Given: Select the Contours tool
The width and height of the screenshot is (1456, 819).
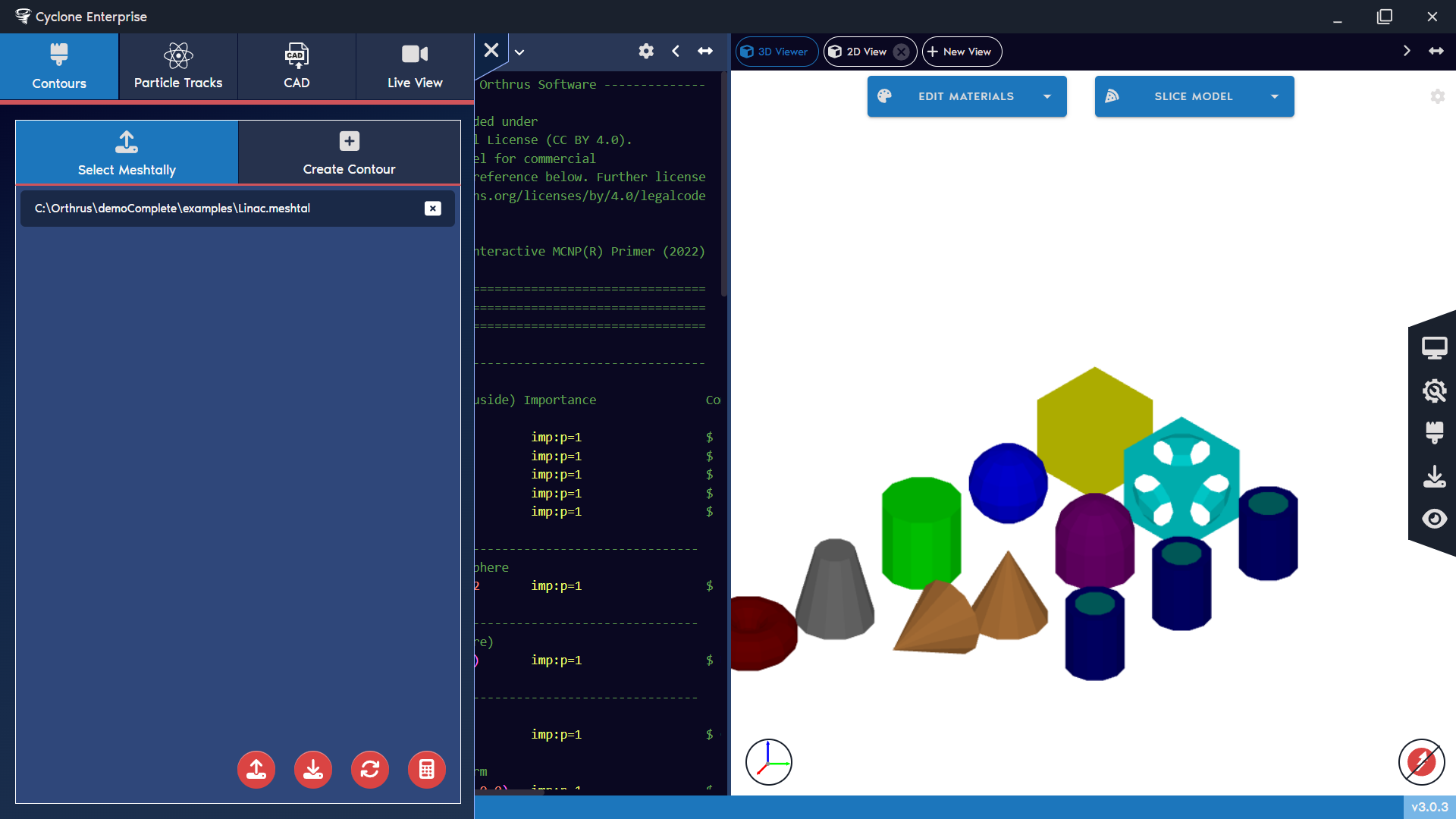Looking at the screenshot, I should coord(59,66).
